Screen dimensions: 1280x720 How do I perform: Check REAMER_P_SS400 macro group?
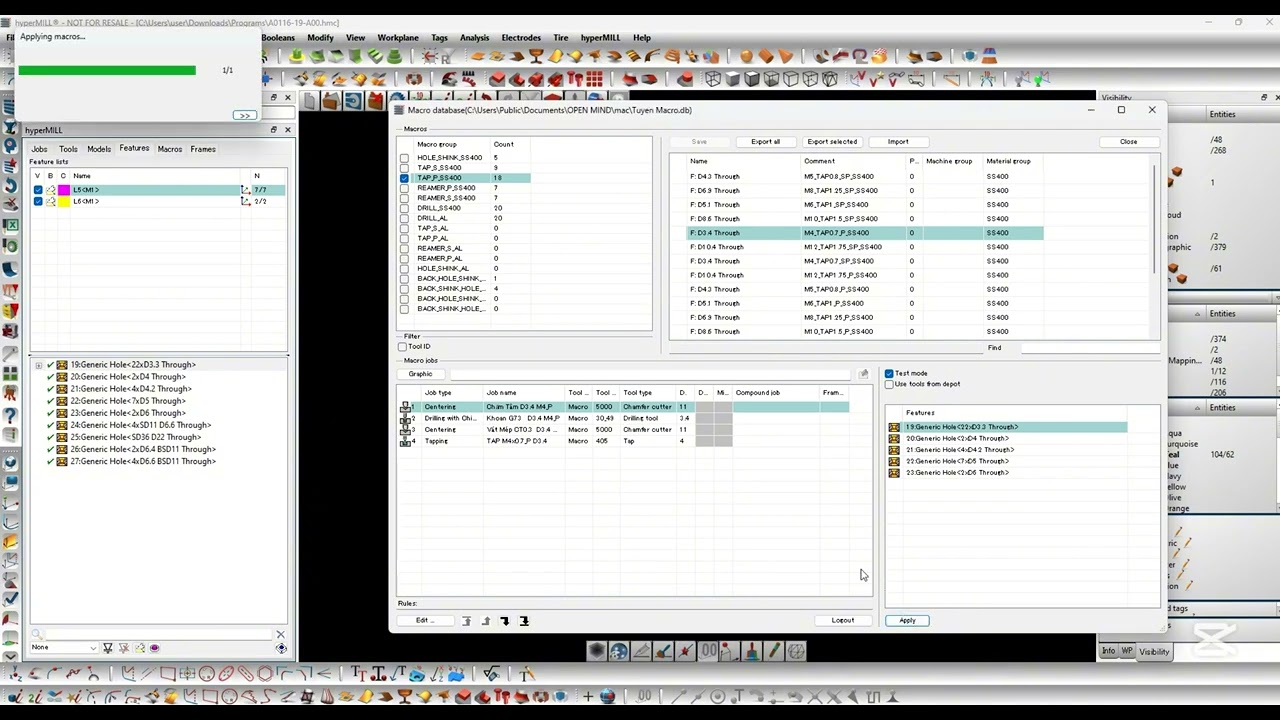404,188
